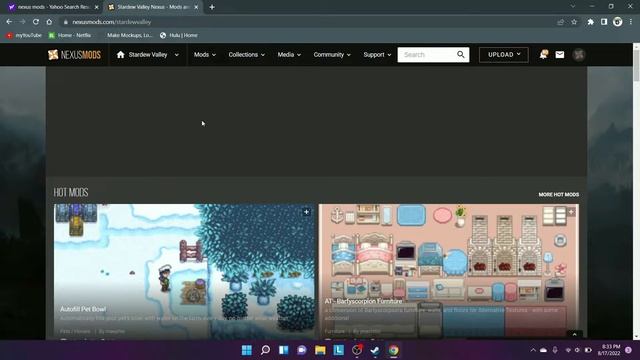Screen dimensions: 640x360
Task: Click plus icon on Autofill Pet Bowl card
Action: [306, 212]
